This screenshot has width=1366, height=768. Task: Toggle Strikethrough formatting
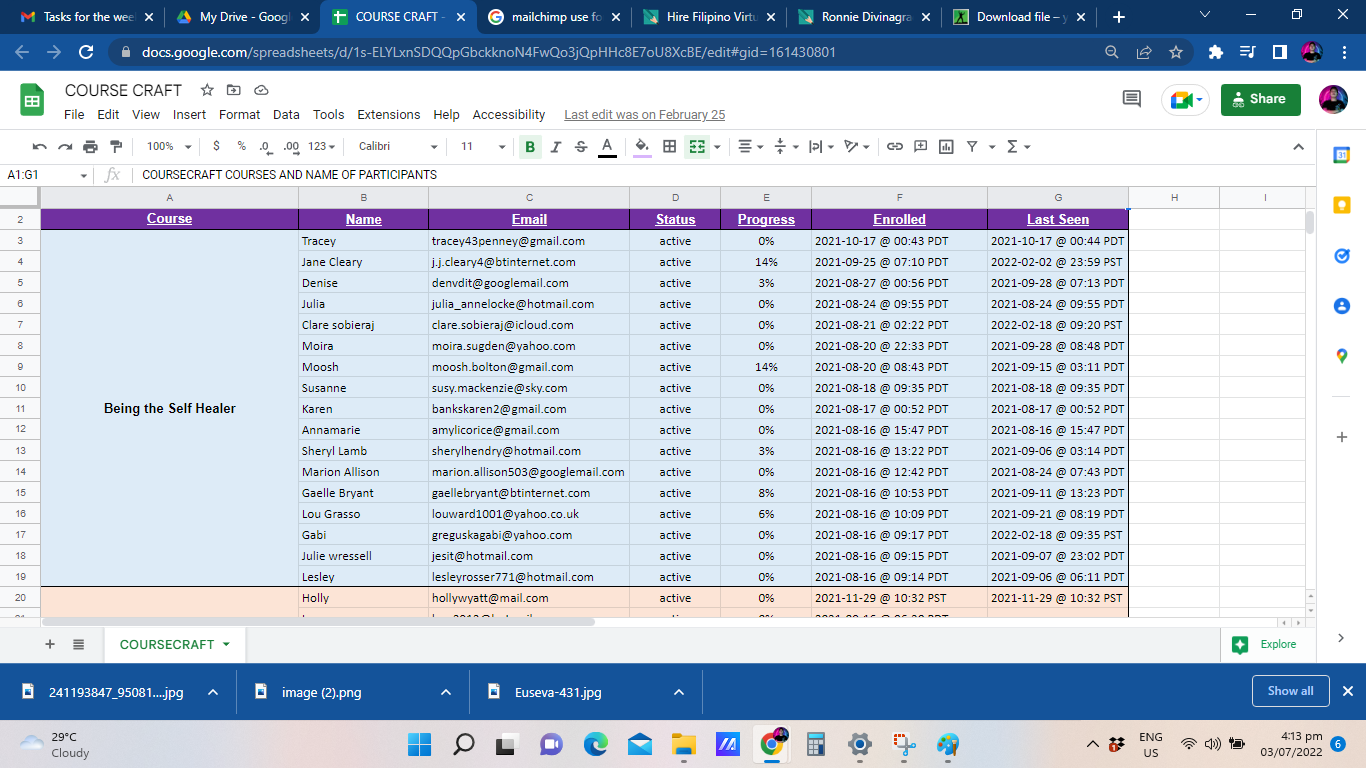pyautogui.click(x=581, y=146)
